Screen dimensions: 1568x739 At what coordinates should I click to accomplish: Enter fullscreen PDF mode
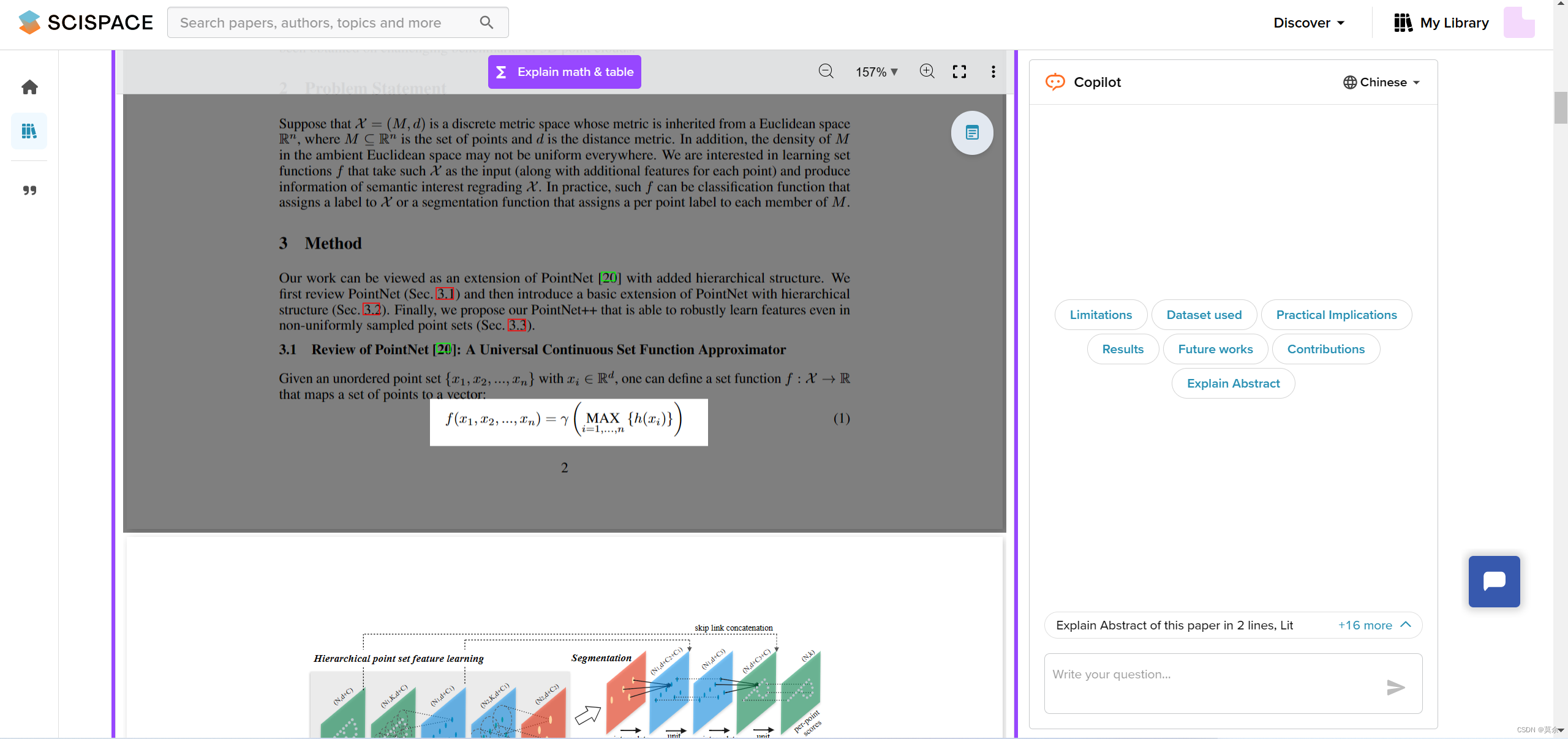[x=959, y=72]
